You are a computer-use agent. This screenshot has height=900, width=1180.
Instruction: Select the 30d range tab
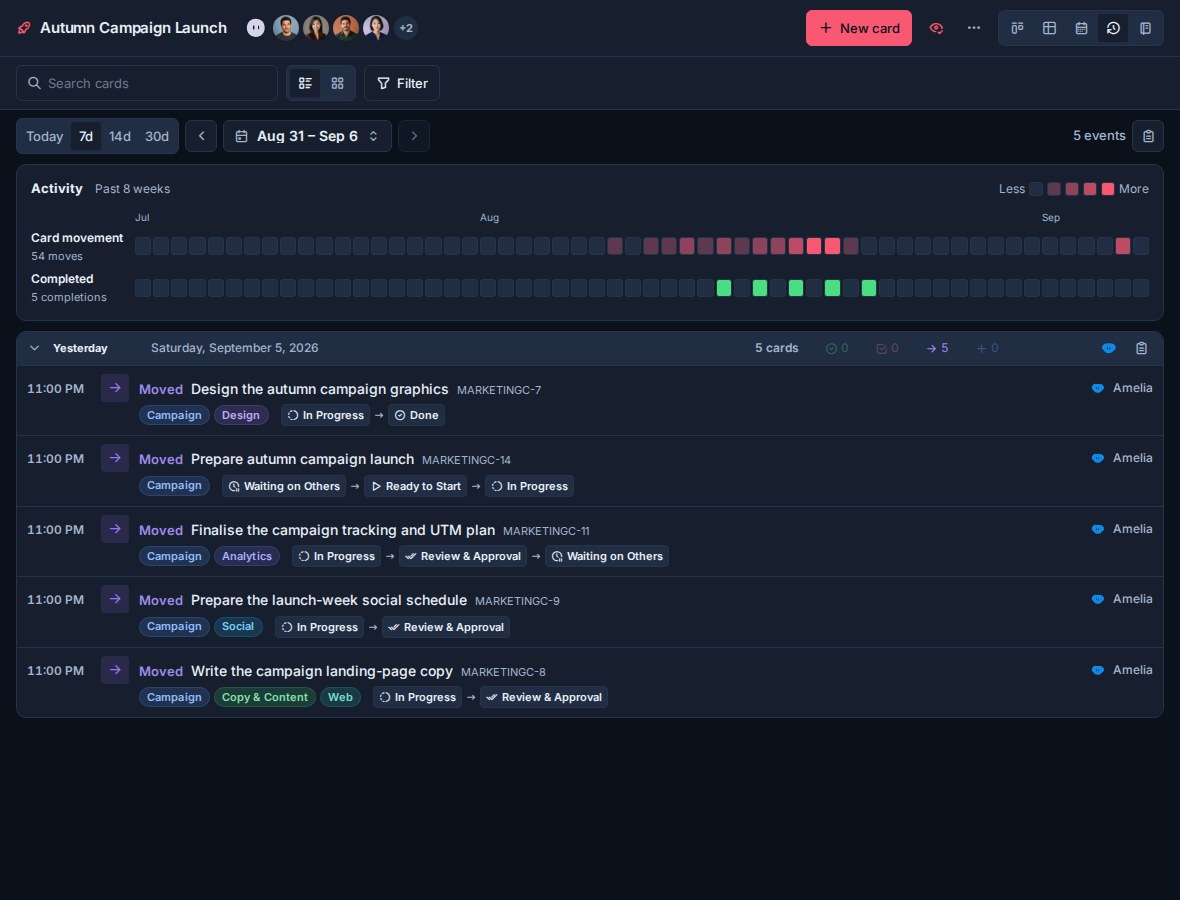coord(157,136)
